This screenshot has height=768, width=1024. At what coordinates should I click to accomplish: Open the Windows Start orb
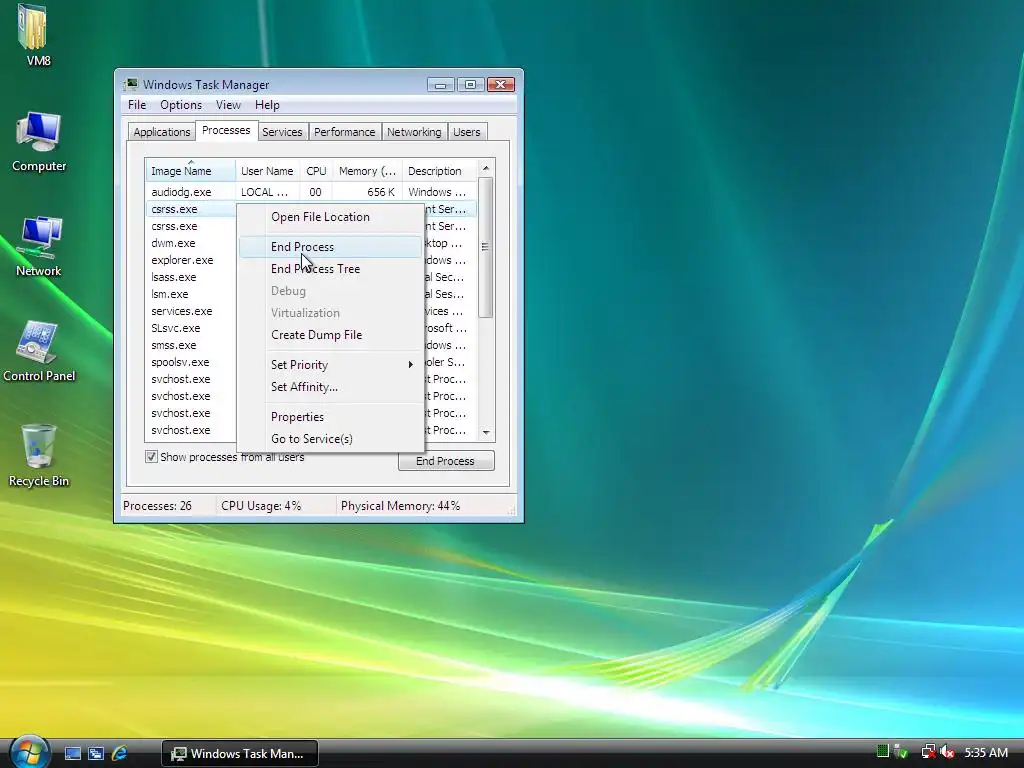pyautogui.click(x=29, y=752)
